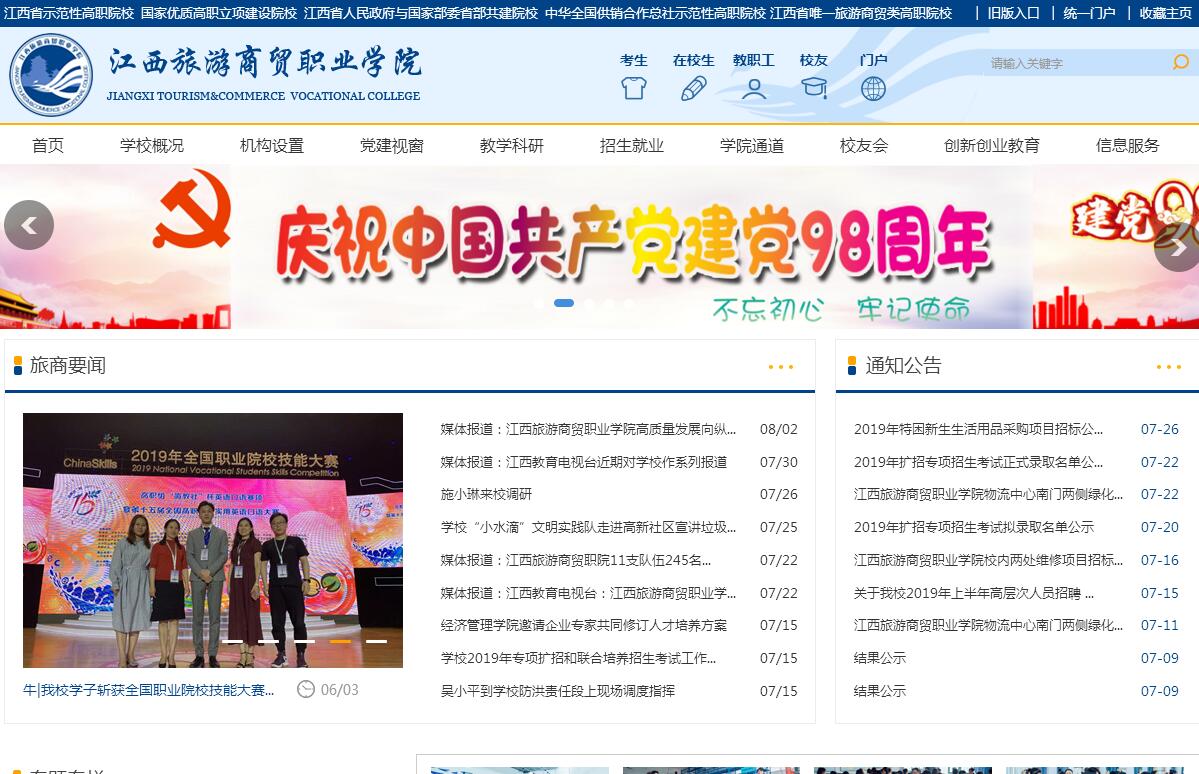Open news 媒体报道：江西旅游商贸职业学院高质量发展向纵
The height and width of the screenshot is (774, 1199).
(588, 429)
